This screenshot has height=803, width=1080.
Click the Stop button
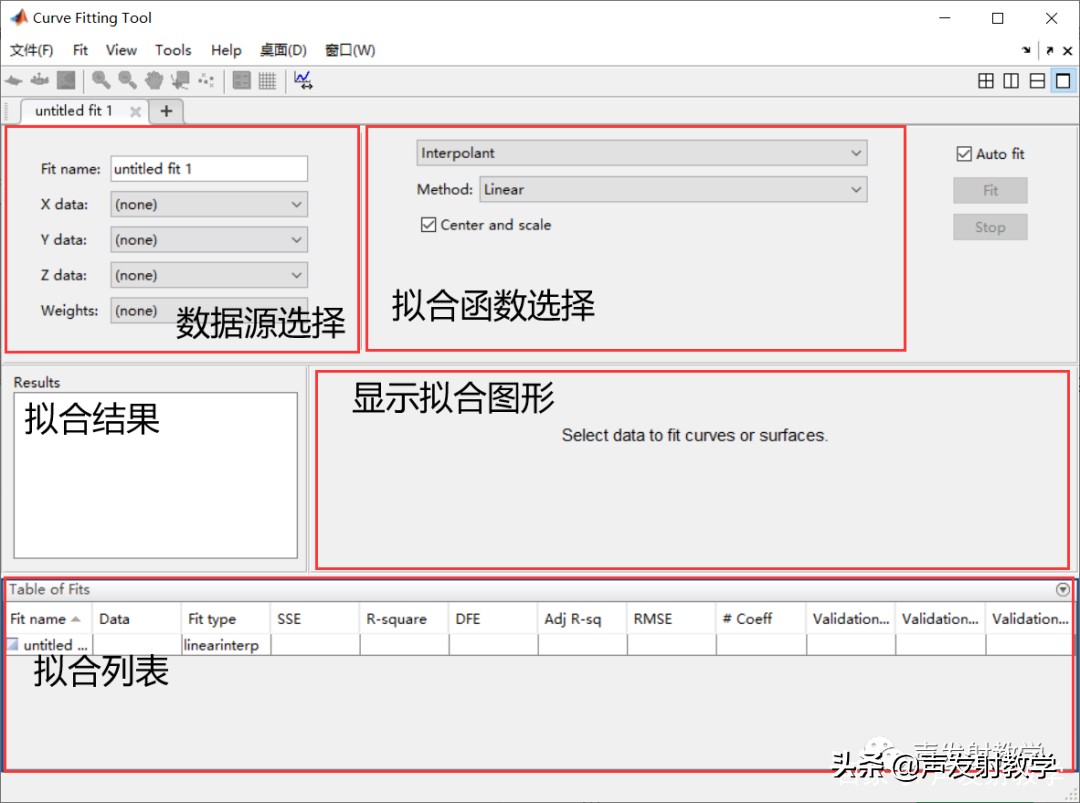[990, 226]
